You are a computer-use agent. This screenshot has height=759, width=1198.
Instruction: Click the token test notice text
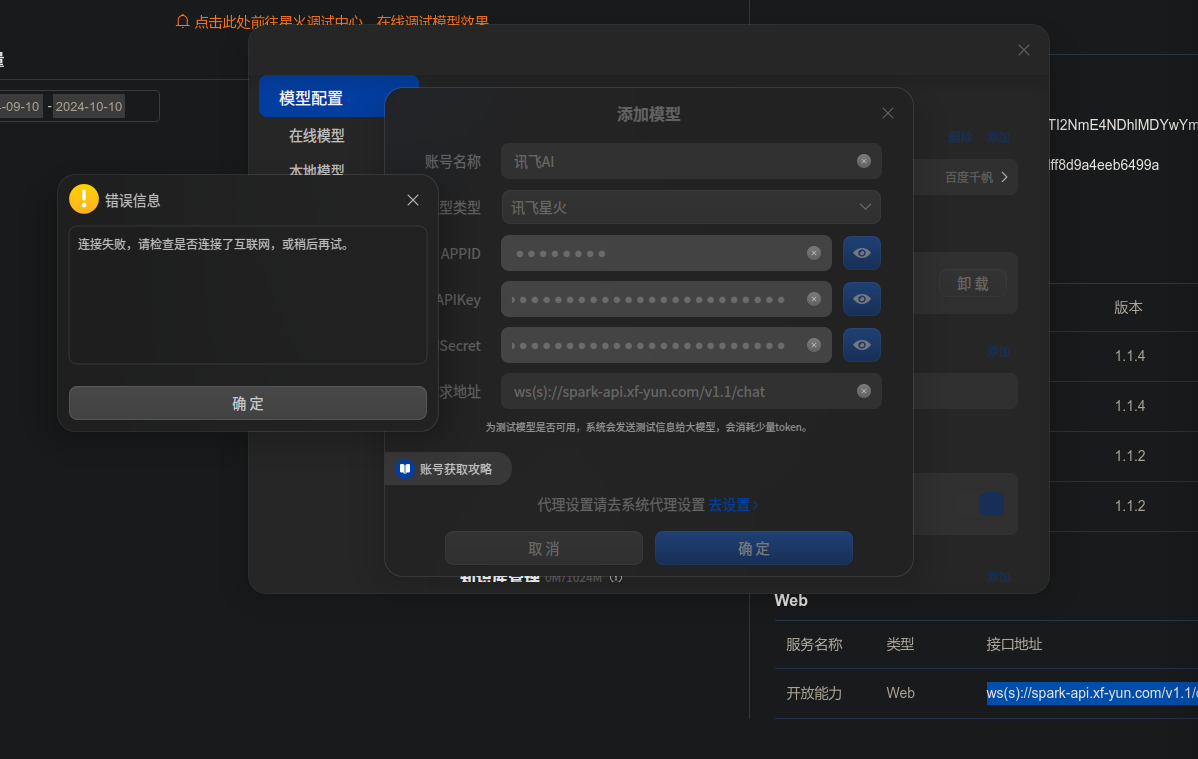point(648,427)
